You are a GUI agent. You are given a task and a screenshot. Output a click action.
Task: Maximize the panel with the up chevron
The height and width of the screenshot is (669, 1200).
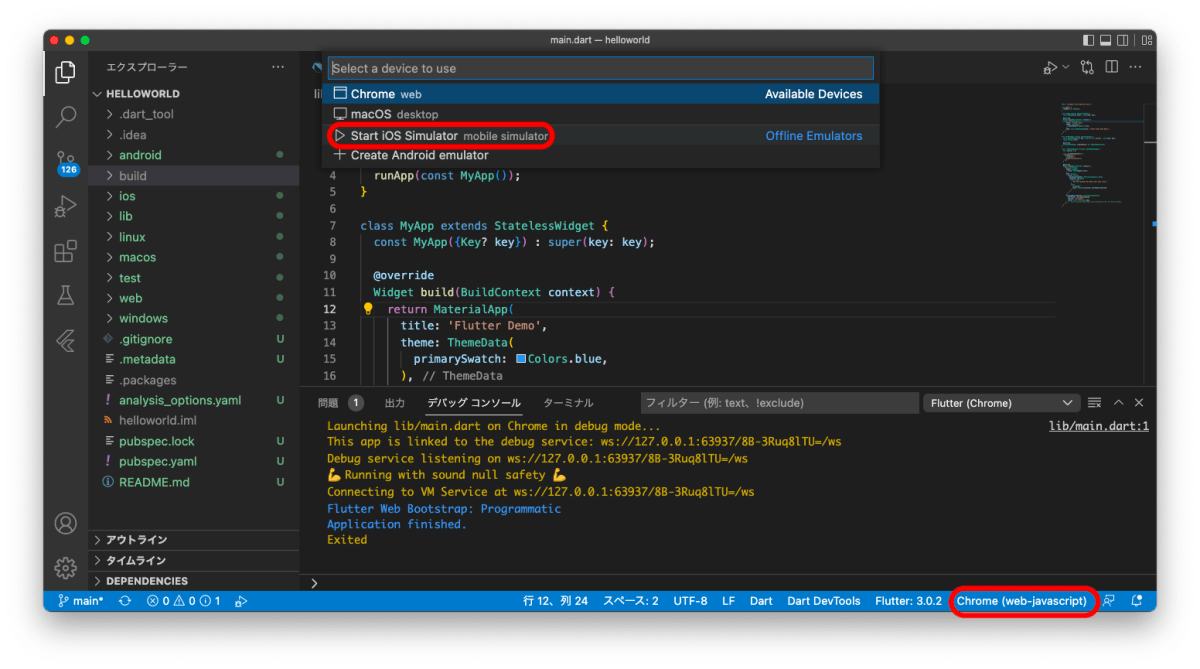point(1119,403)
